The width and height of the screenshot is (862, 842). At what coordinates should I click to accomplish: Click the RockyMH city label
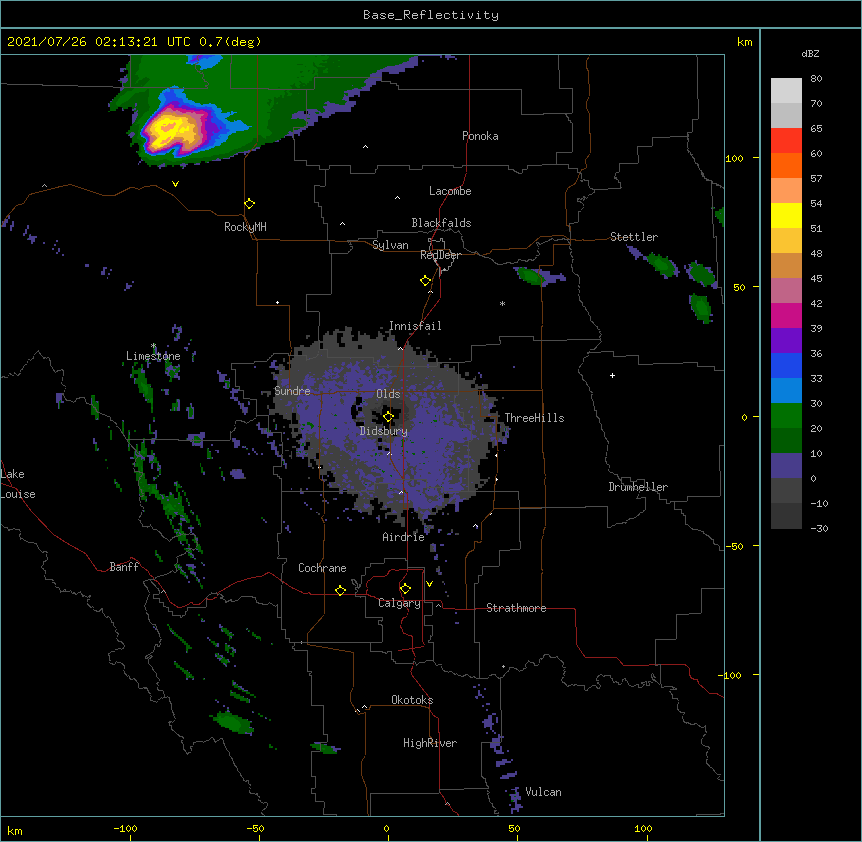pyautogui.click(x=245, y=226)
